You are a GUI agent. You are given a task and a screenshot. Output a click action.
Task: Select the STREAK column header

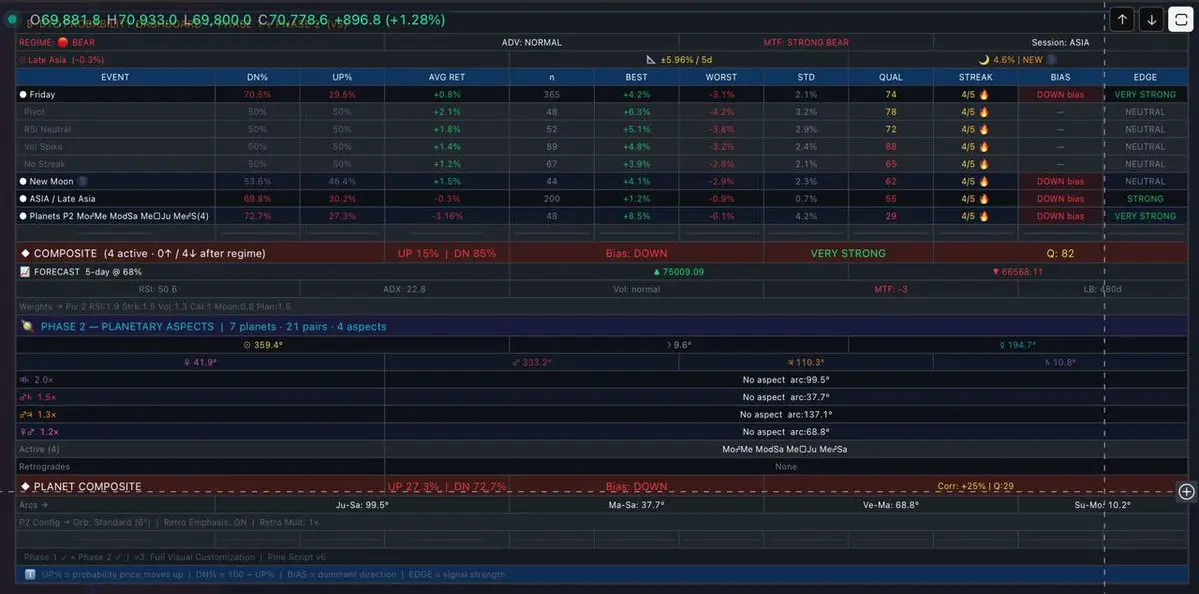(x=976, y=77)
